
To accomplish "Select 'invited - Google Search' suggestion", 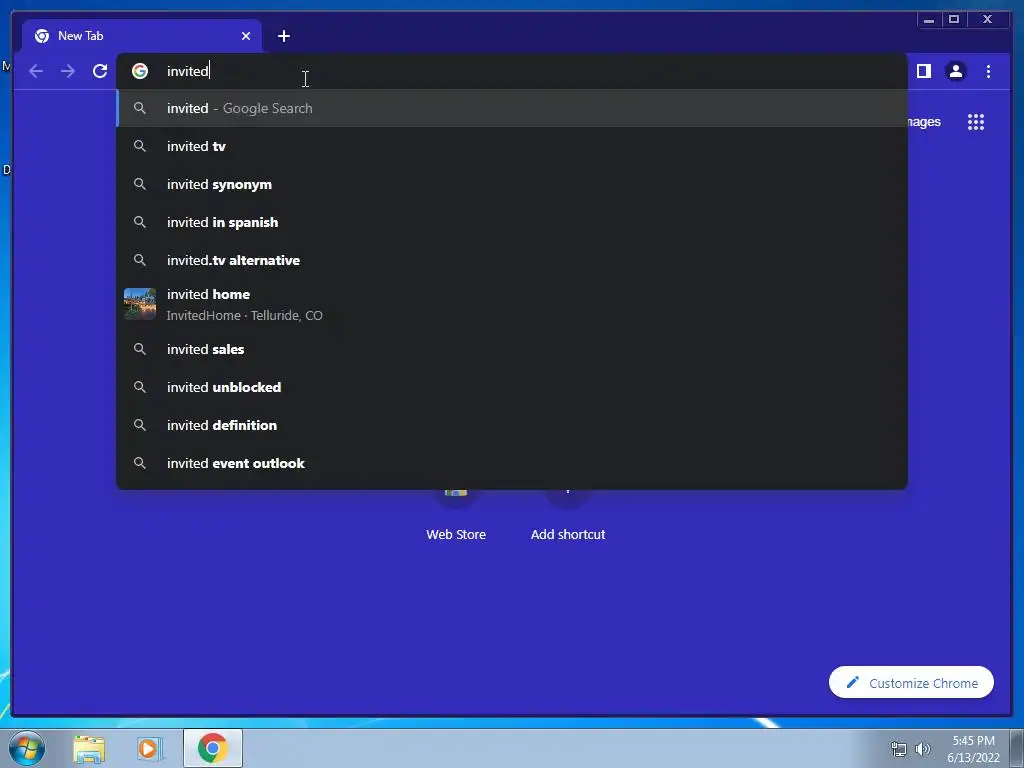I will pyautogui.click(x=512, y=108).
